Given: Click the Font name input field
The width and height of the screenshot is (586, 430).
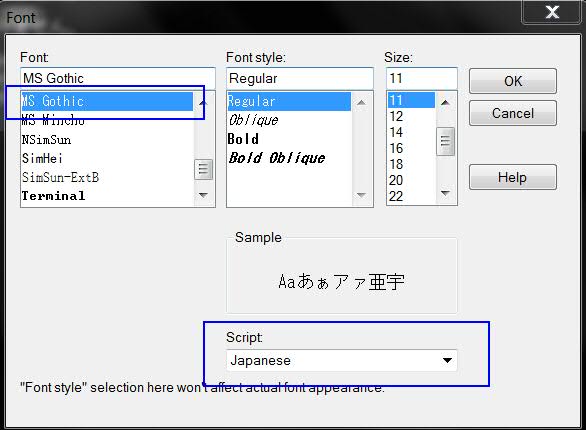Looking at the screenshot, I should click(118, 78).
